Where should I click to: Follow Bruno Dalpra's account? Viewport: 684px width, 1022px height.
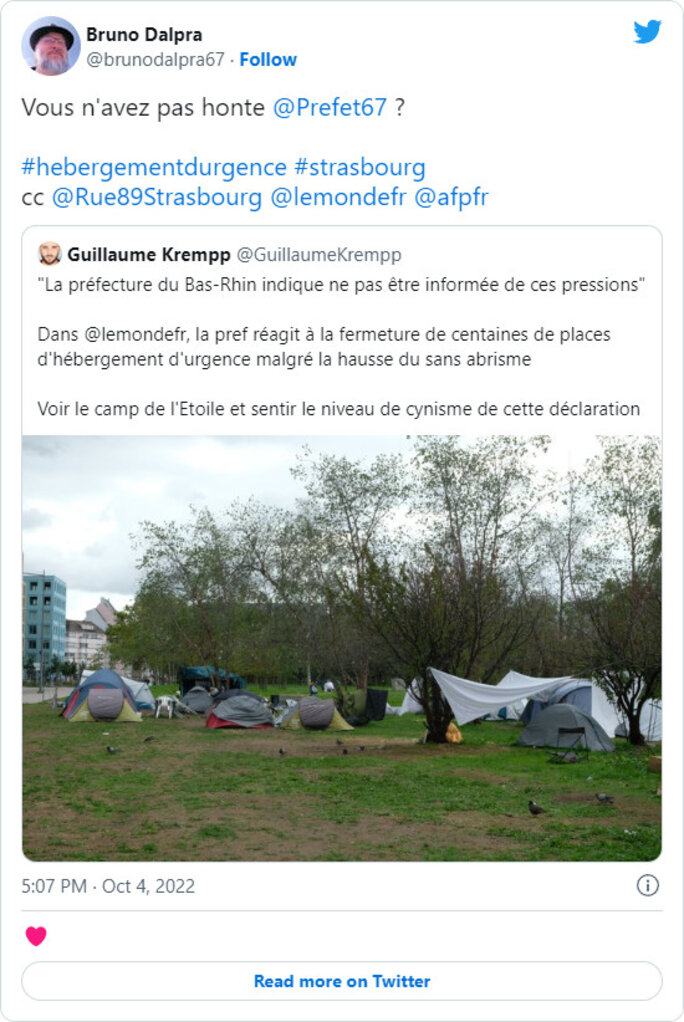268,59
